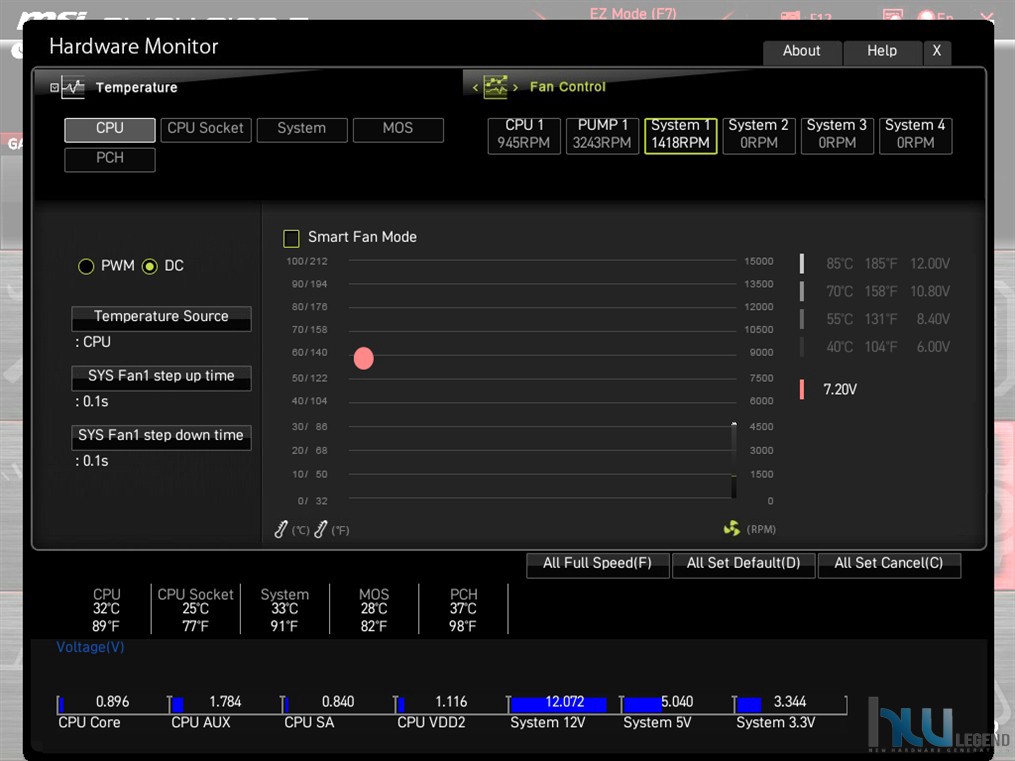
Task: Click the MOS 28°C temperature reading
Action: [374, 609]
